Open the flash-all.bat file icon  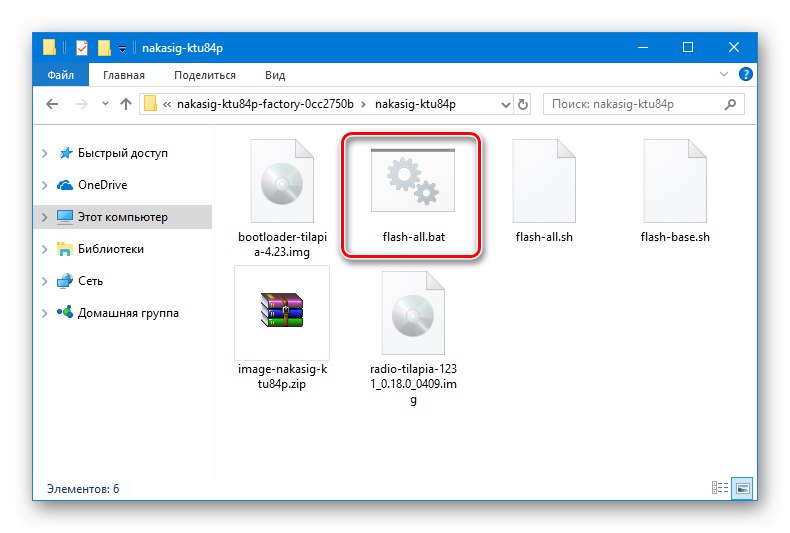click(x=413, y=180)
